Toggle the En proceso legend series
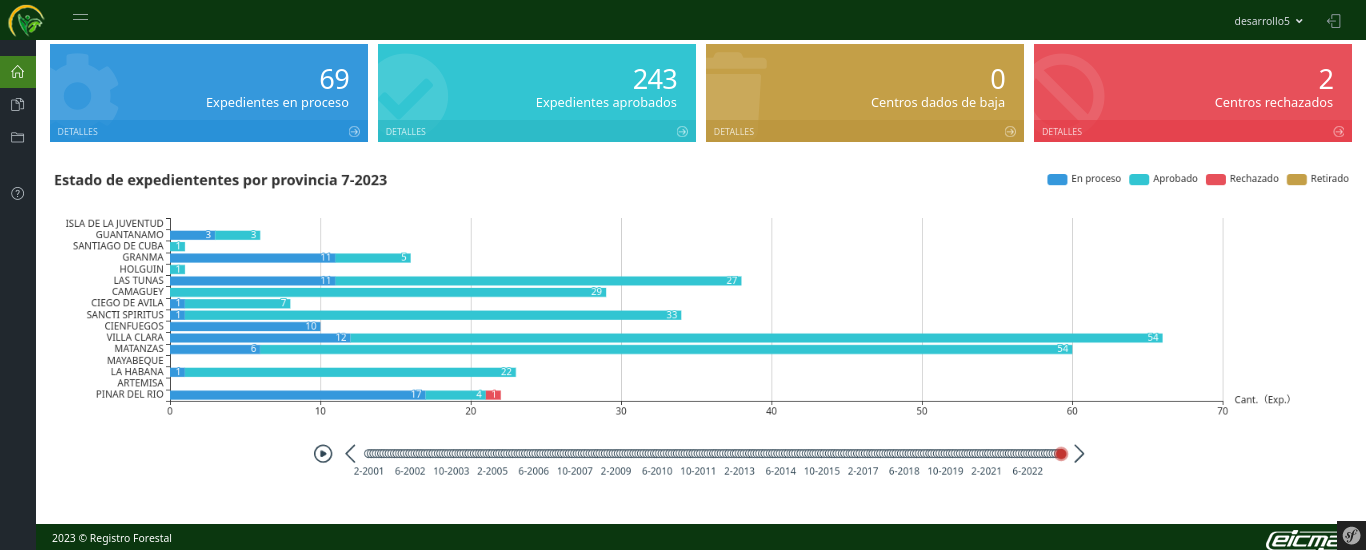The image size is (1366, 550). [1084, 179]
